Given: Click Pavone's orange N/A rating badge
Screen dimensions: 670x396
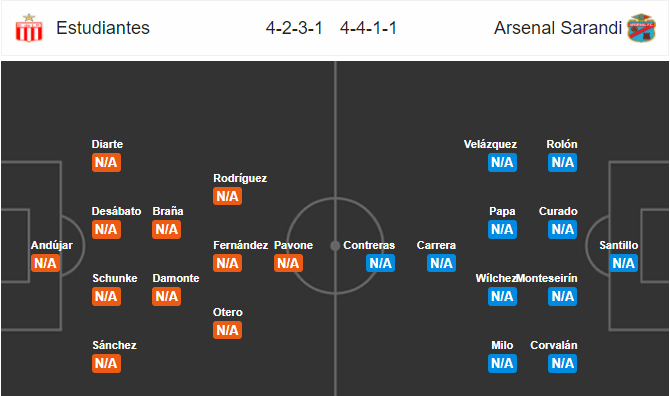Looking at the screenshot, I should coord(288,263).
